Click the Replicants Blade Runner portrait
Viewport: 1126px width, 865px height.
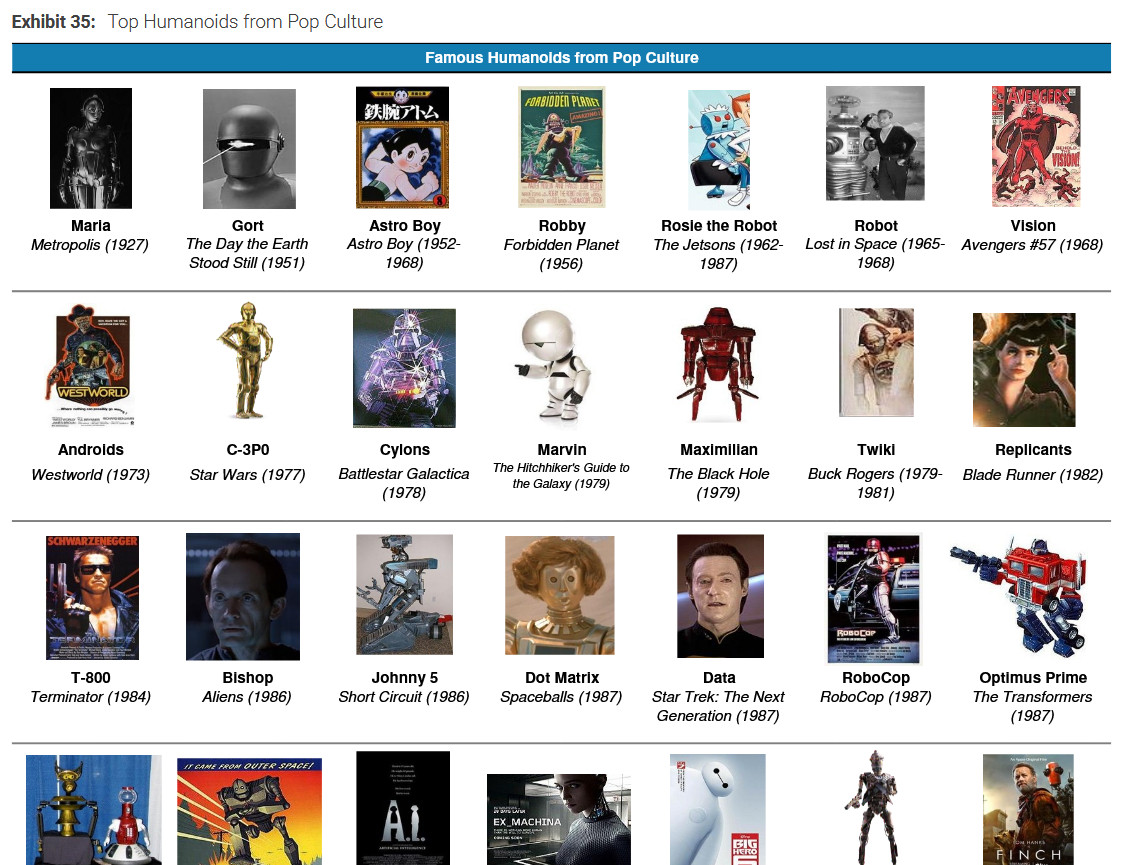tap(1024, 370)
